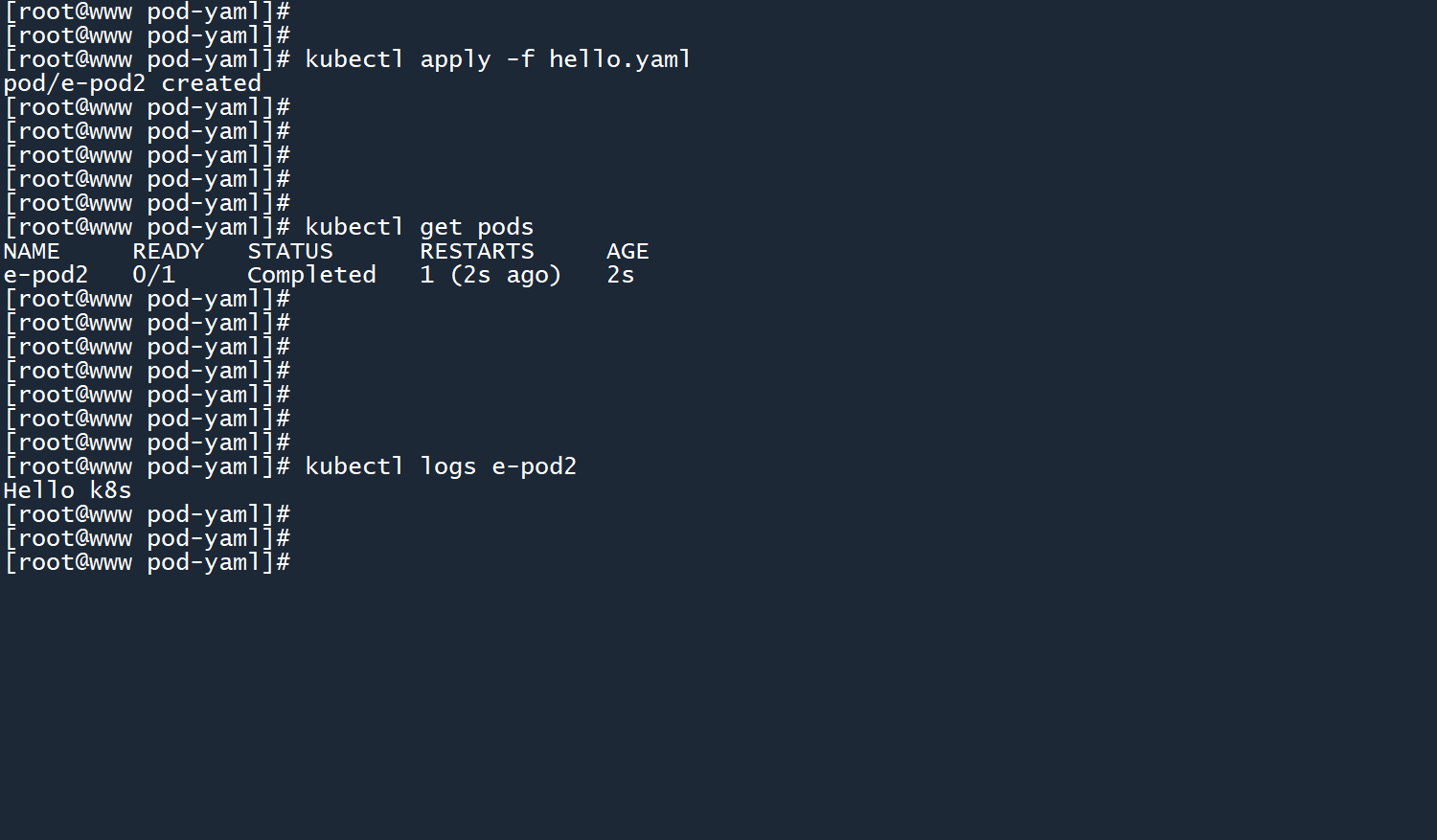
Task: Click the "-f" flag in apply command
Action: [x=520, y=59]
